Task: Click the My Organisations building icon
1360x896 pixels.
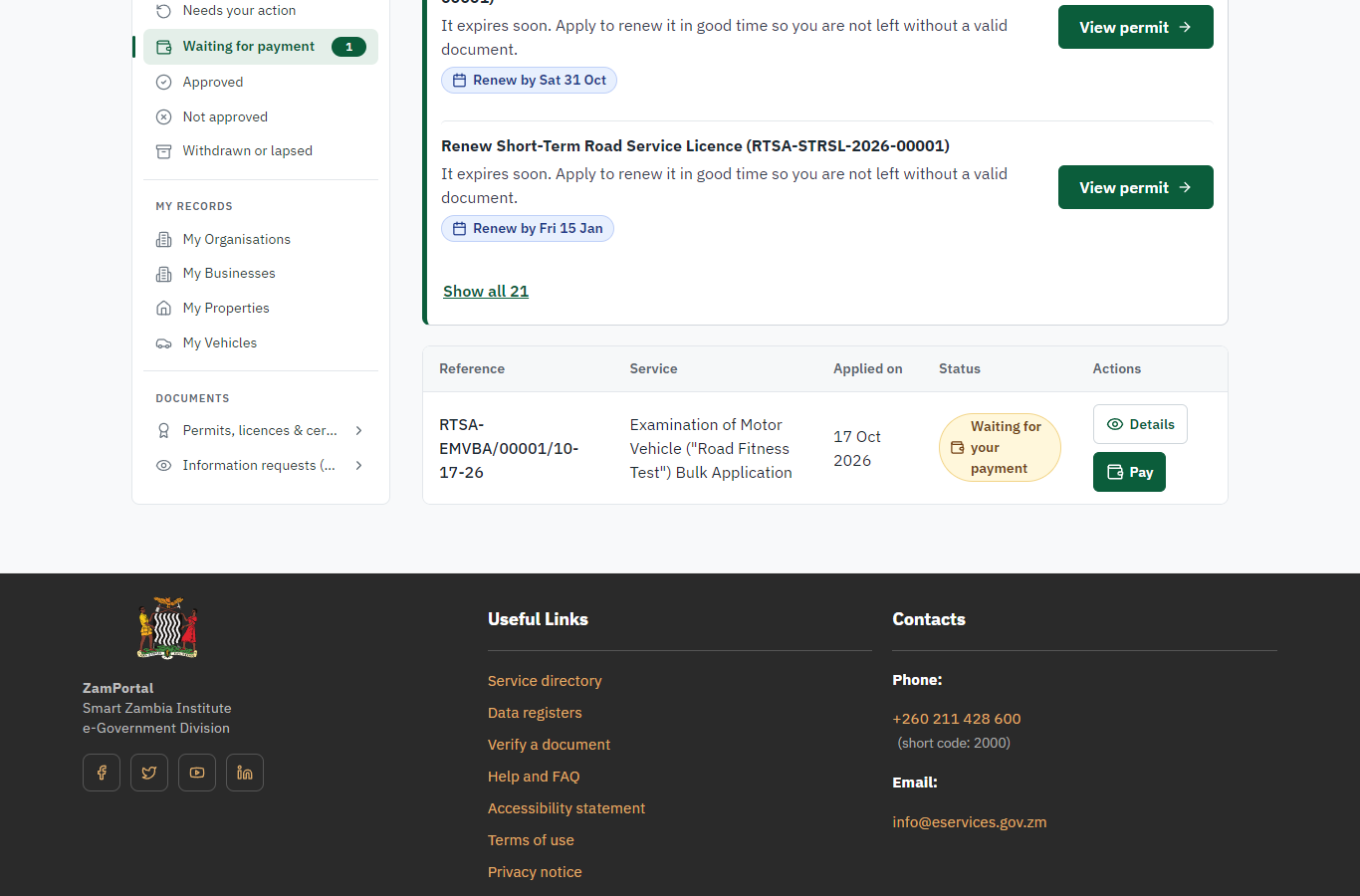Action: pyautogui.click(x=164, y=240)
